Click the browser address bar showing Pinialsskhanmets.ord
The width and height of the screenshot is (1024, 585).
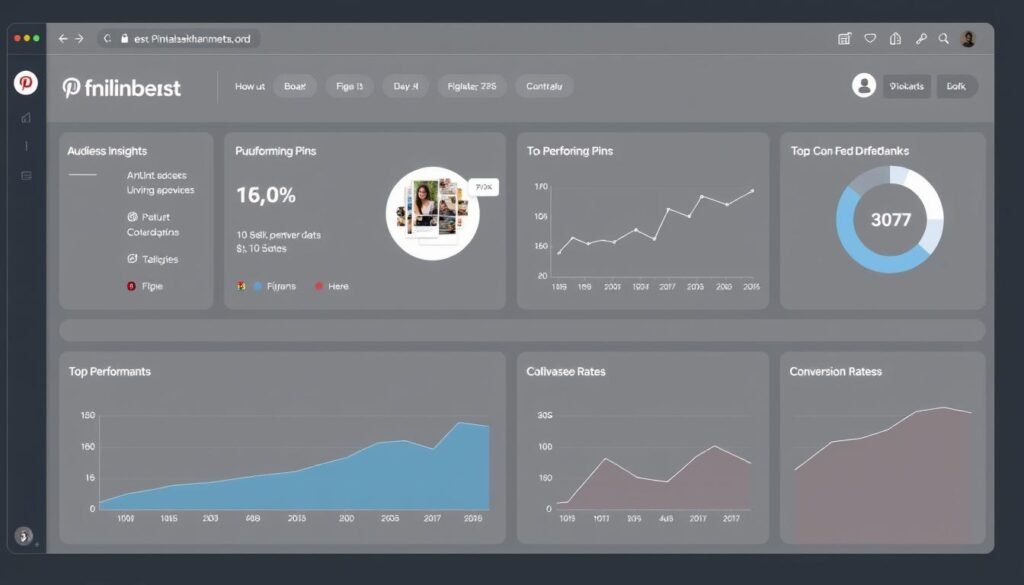point(180,38)
